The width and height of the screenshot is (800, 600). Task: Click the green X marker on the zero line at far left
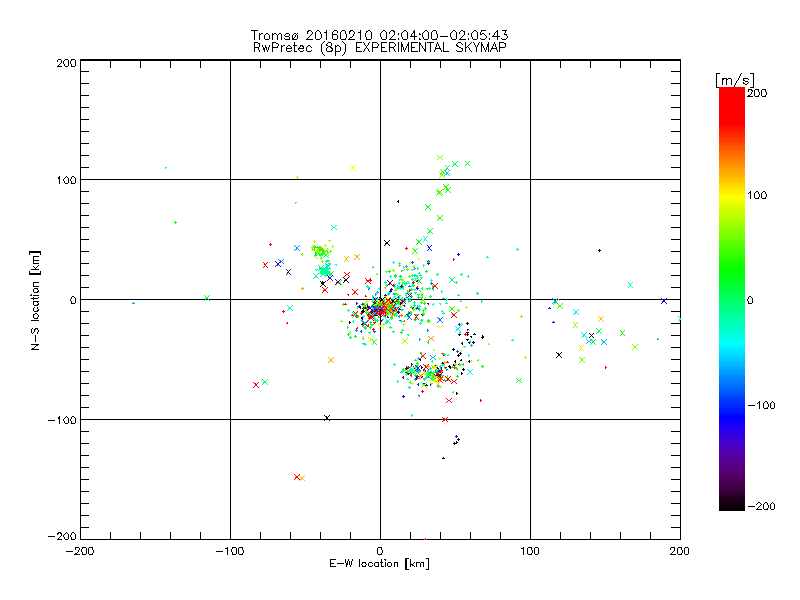pos(207,297)
